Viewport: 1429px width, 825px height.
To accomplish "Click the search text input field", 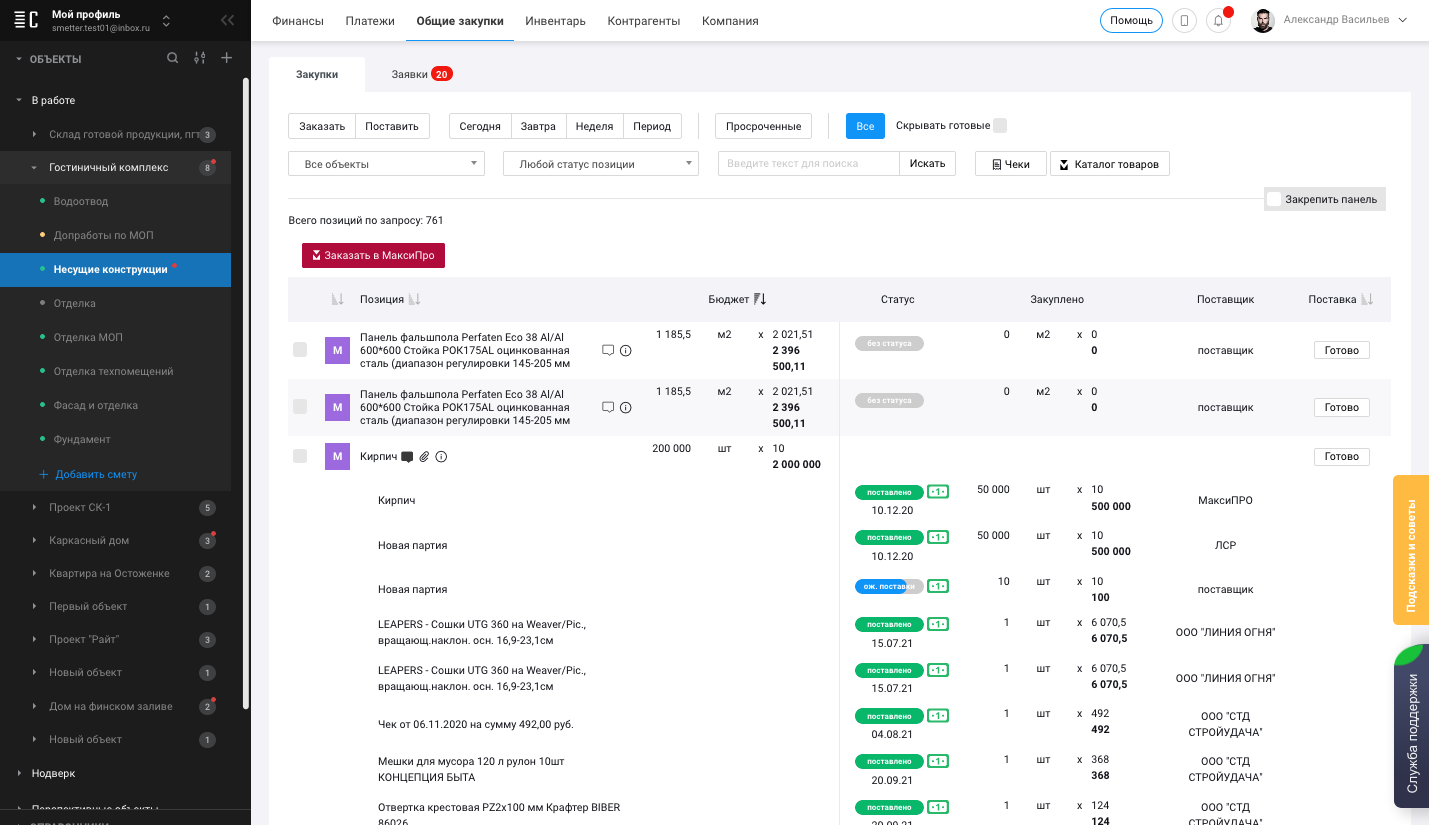I will pyautogui.click(x=808, y=164).
